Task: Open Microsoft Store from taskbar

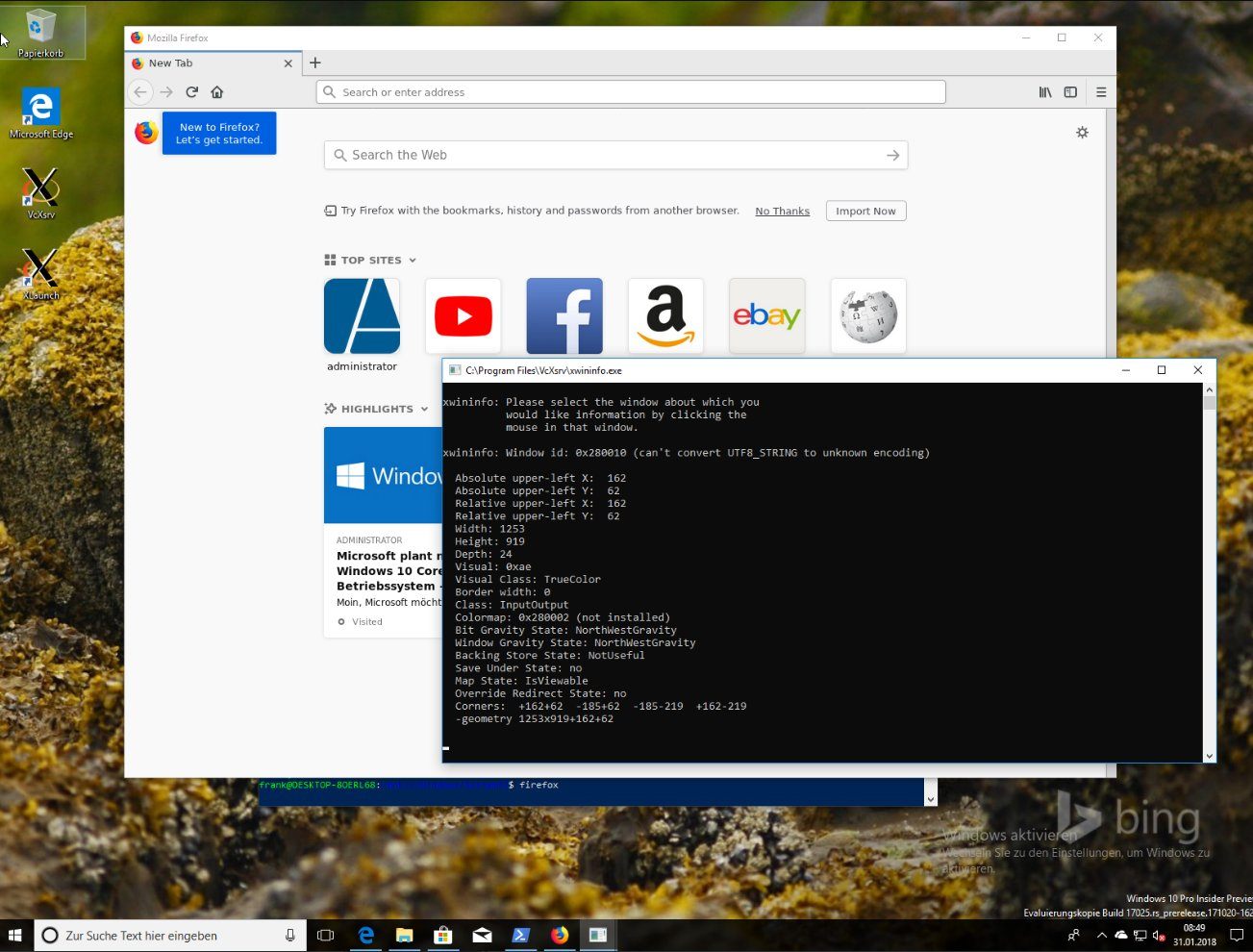Action: pos(442,935)
